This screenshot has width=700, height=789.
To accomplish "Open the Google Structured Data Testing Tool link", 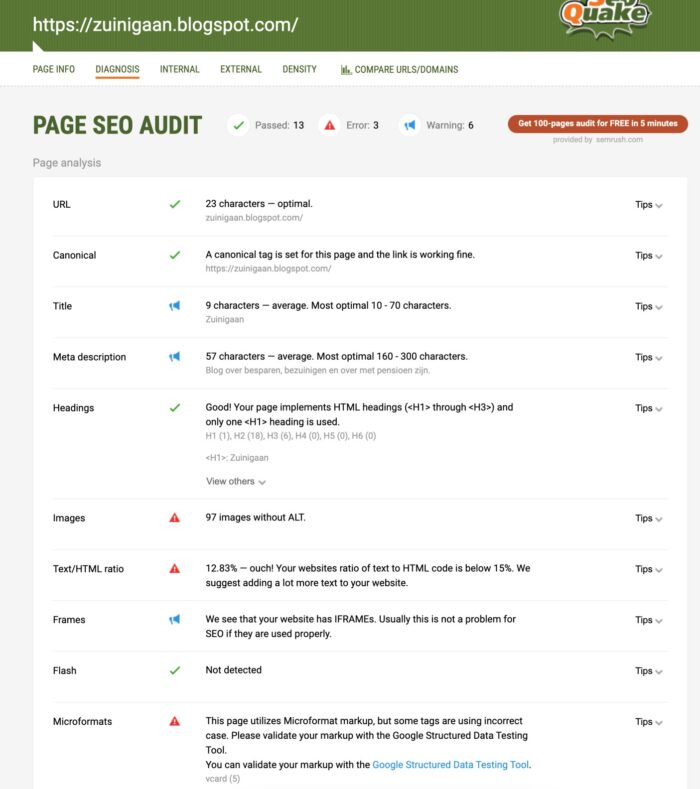I will coord(450,765).
